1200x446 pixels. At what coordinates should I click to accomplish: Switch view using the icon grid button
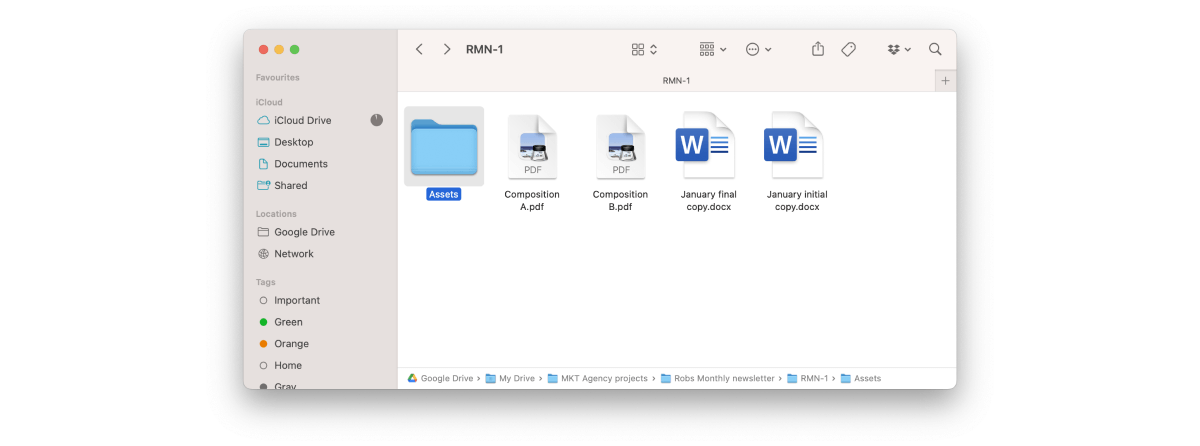tap(644, 49)
